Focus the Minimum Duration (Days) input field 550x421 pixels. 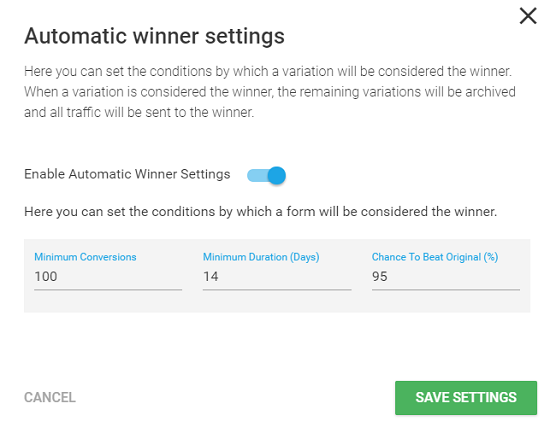coord(277,276)
